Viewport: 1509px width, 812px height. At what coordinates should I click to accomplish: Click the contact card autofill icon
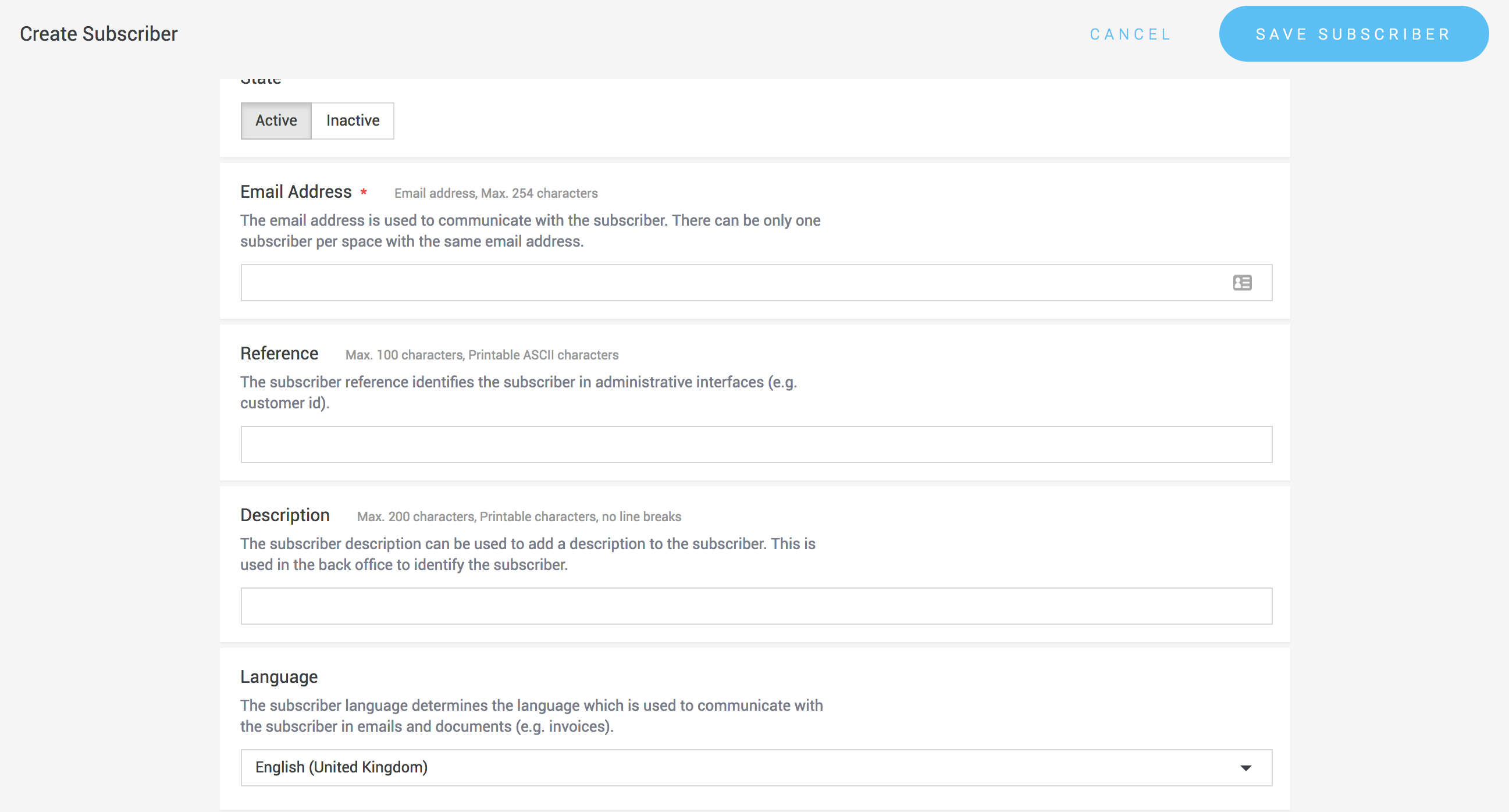click(1242, 283)
